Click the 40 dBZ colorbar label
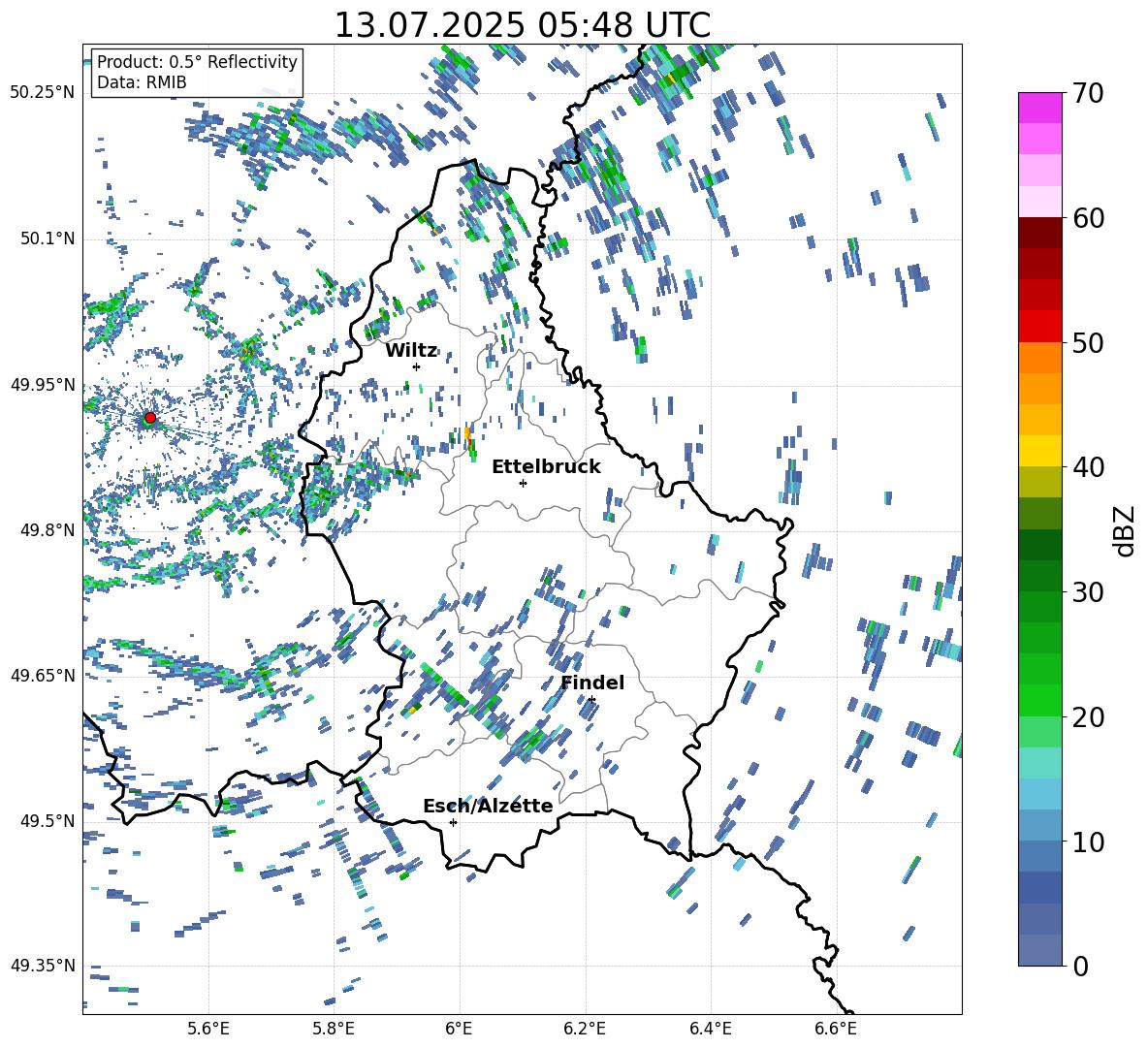 [x=1088, y=467]
